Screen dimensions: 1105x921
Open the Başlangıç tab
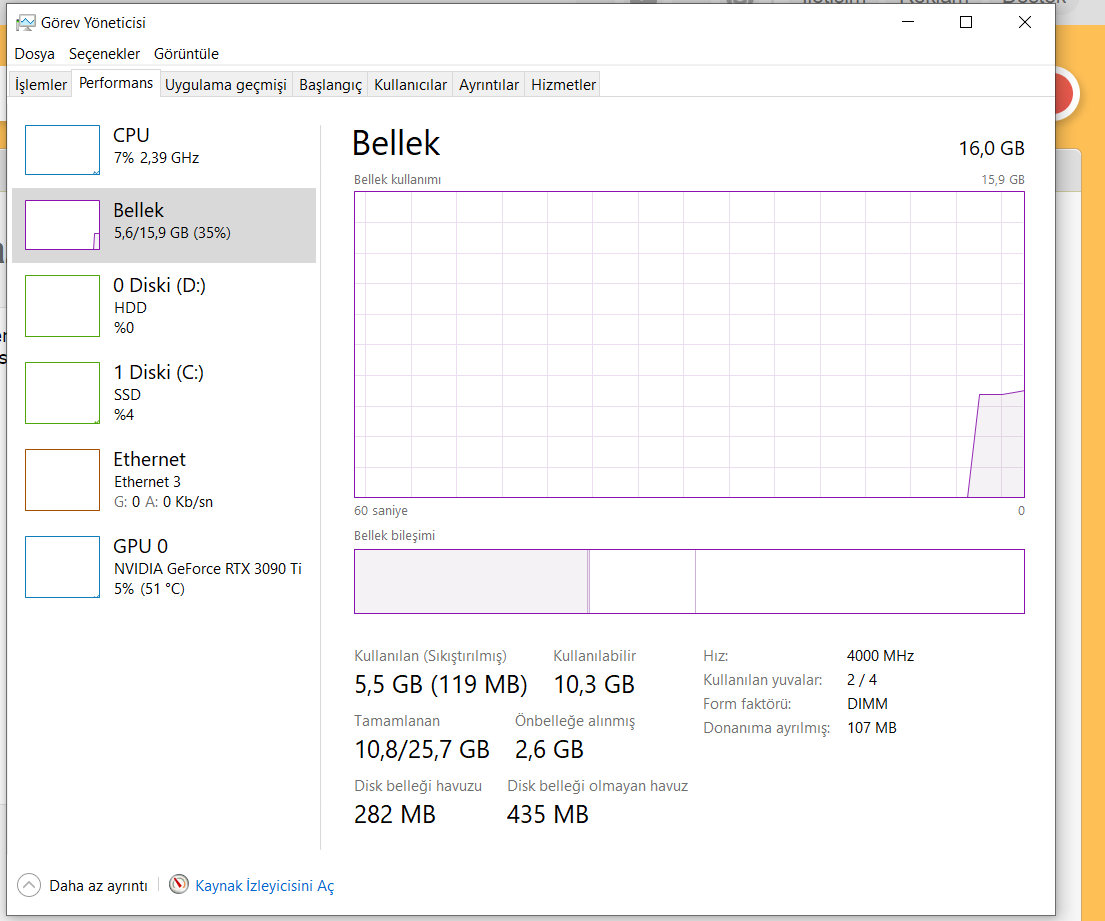[331, 85]
